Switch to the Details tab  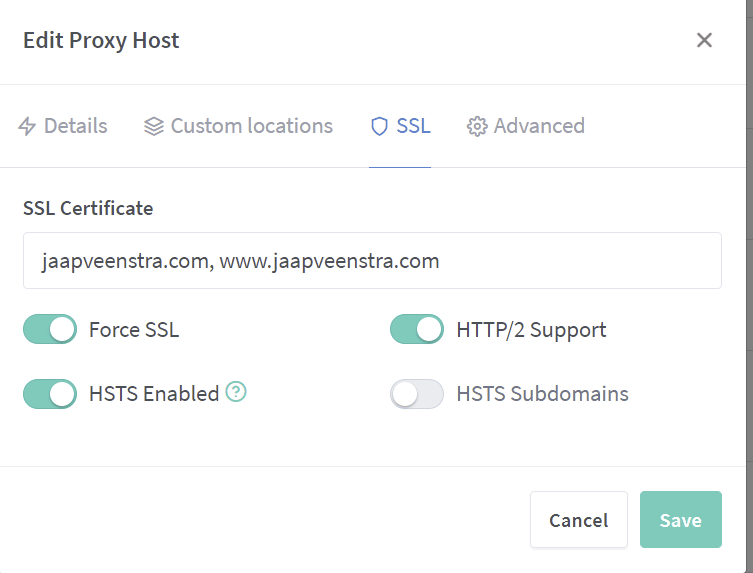point(75,127)
